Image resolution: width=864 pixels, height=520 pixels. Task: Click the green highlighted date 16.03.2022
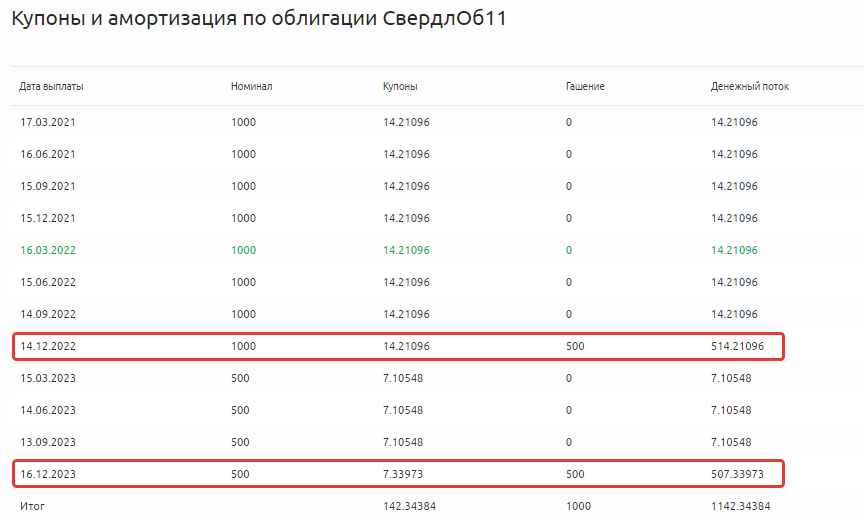pyautogui.click(x=48, y=250)
